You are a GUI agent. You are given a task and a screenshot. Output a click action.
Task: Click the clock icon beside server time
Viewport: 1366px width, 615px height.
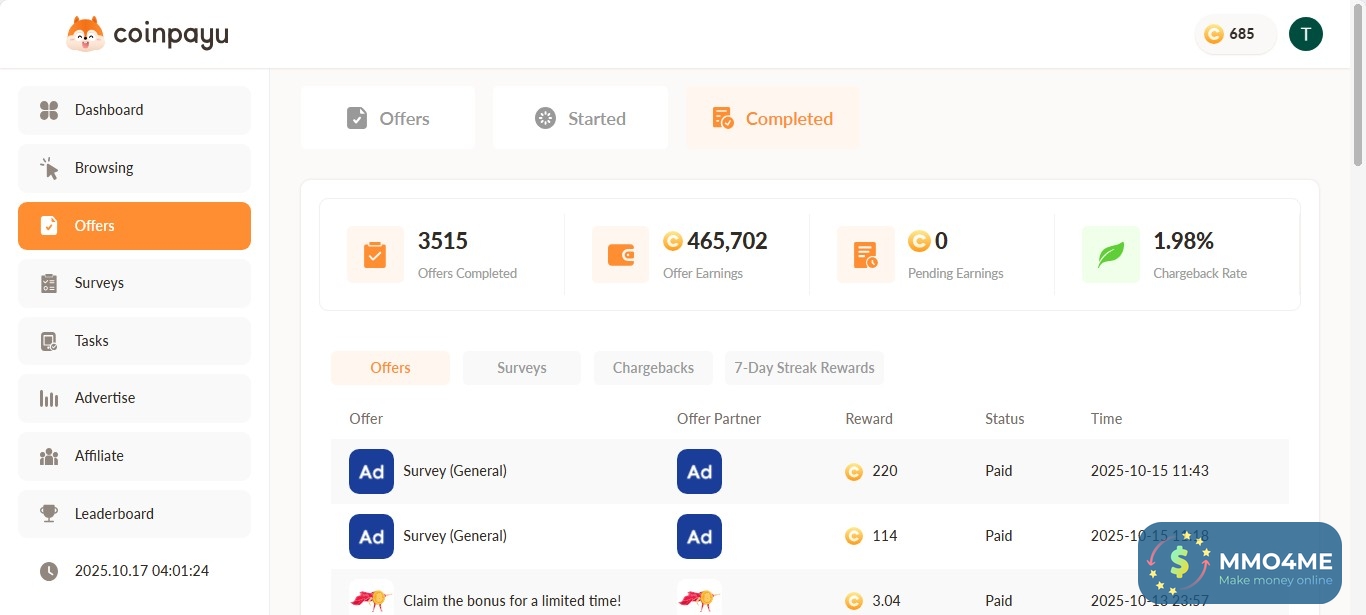click(x=49, y=571)
